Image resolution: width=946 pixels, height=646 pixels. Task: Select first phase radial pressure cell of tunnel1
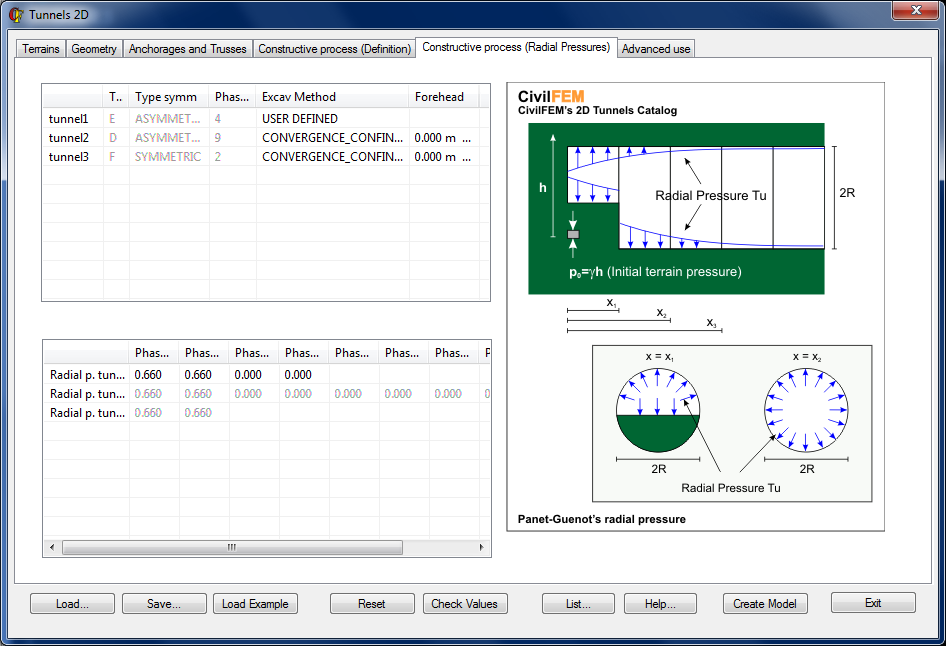154,375
